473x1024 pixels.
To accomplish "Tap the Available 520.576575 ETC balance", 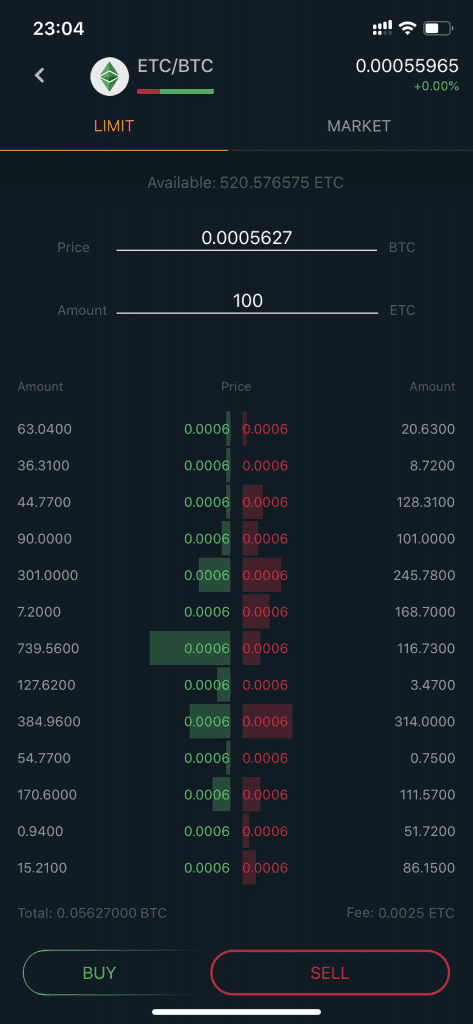I will click(246, 183).
